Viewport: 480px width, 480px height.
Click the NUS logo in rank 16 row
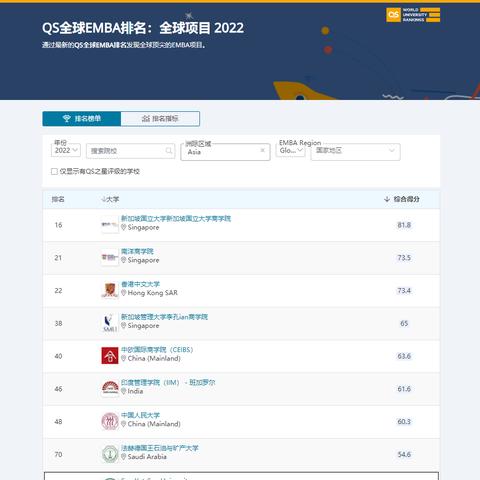click(x=110, y=225)
